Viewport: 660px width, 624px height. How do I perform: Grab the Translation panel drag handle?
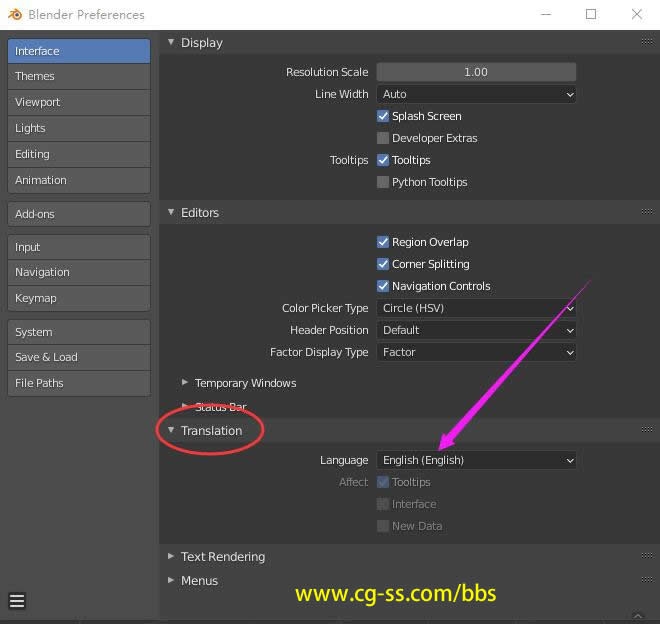[646, 430]
